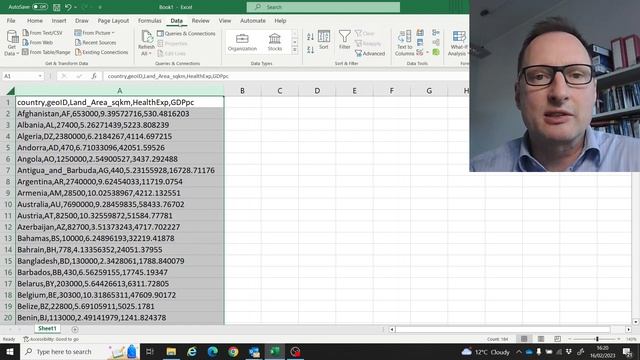
Task: Click From Table/Range
Action: point(46,52)
